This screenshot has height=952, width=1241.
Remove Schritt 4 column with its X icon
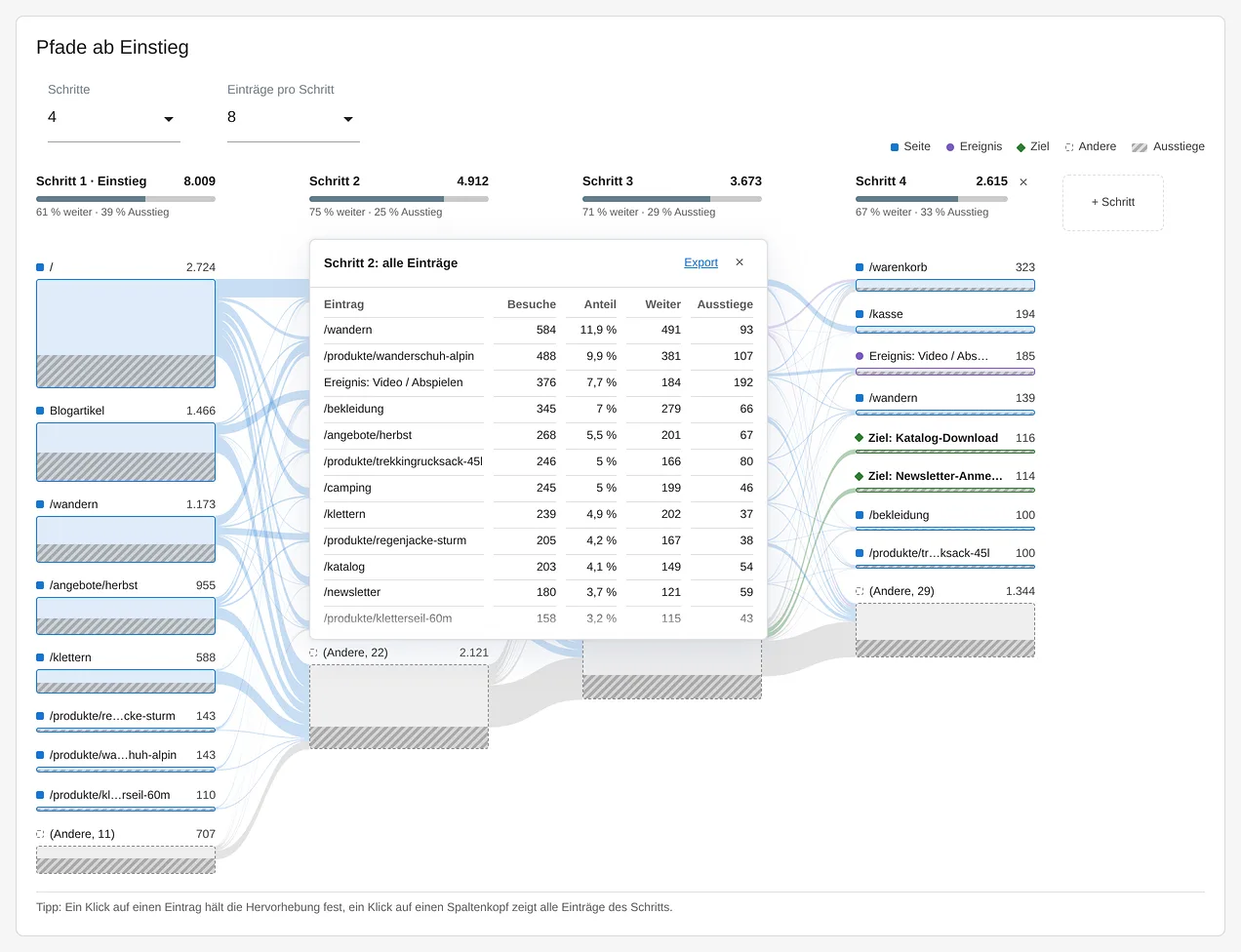coord(1023,182)
